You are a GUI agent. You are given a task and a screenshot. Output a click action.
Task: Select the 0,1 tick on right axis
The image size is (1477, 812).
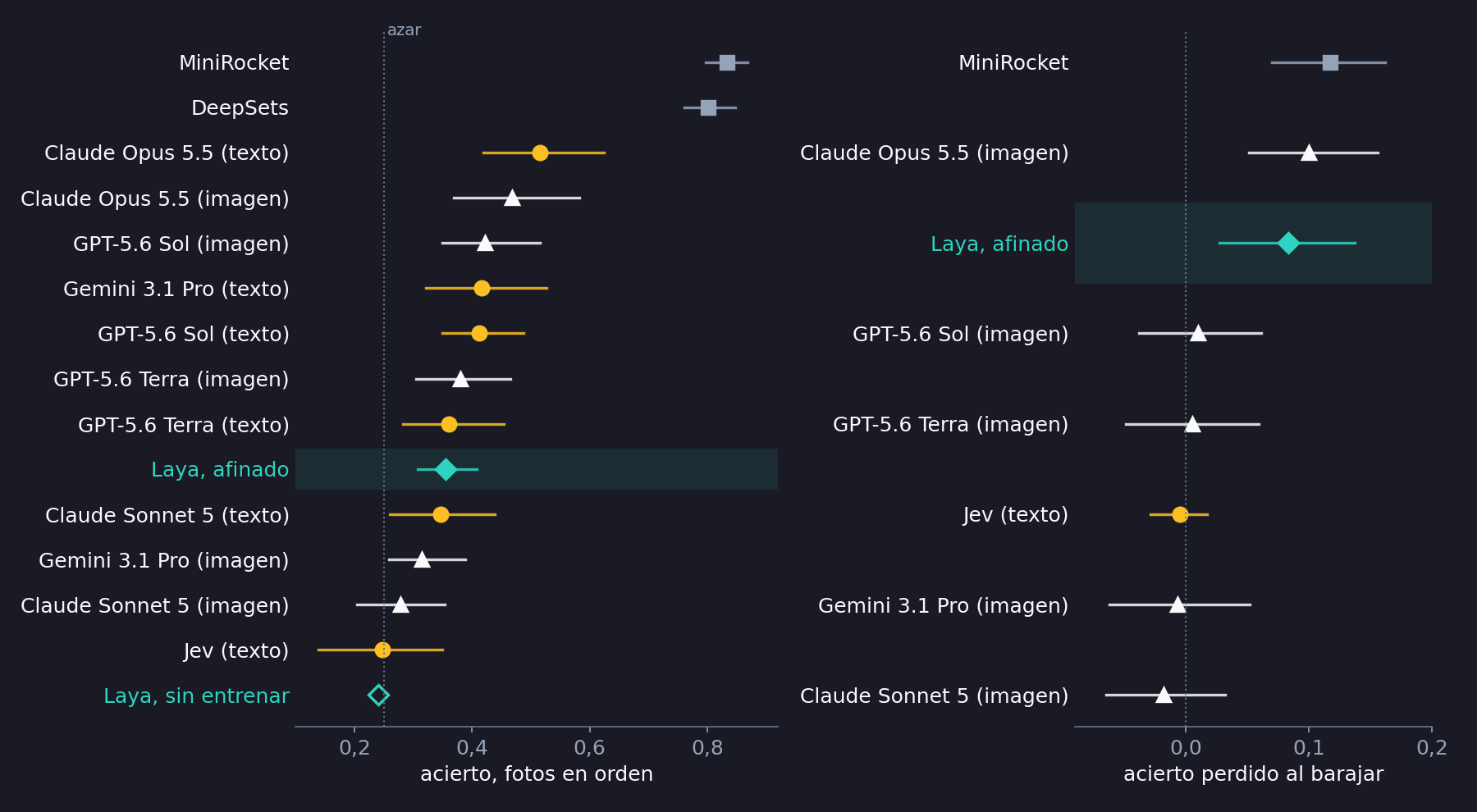pyautogui.click(x=1309, y=748)
